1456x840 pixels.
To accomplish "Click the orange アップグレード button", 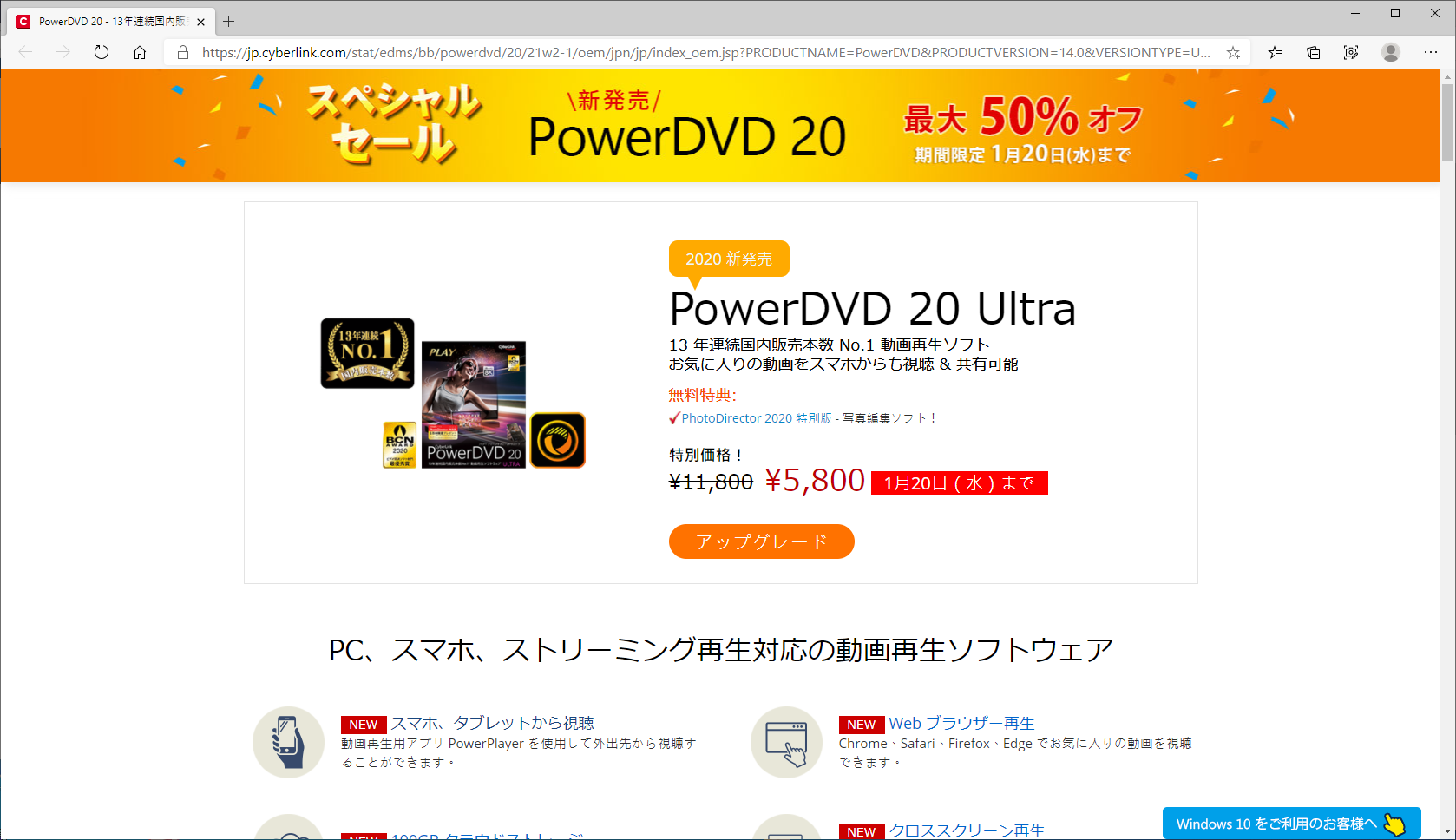I will click(761, 541).
